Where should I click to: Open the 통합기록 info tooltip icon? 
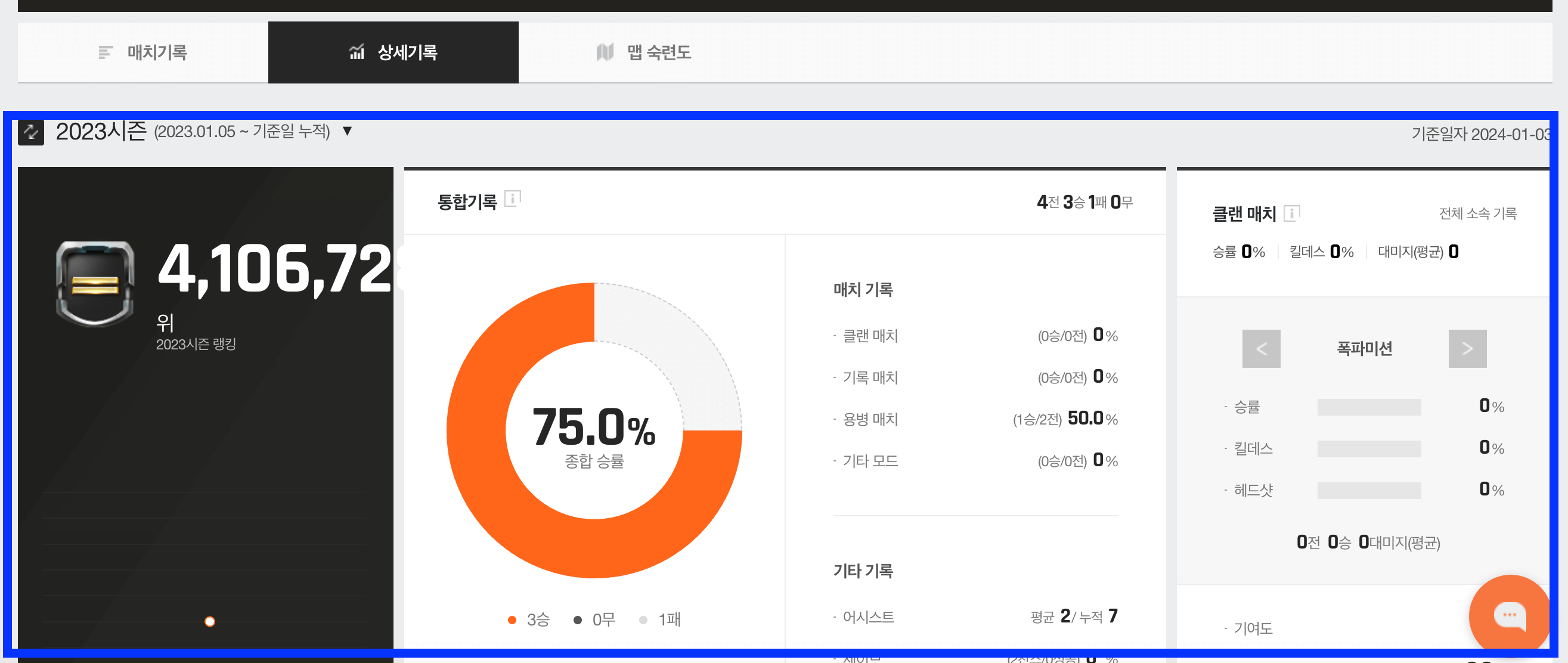513,197
